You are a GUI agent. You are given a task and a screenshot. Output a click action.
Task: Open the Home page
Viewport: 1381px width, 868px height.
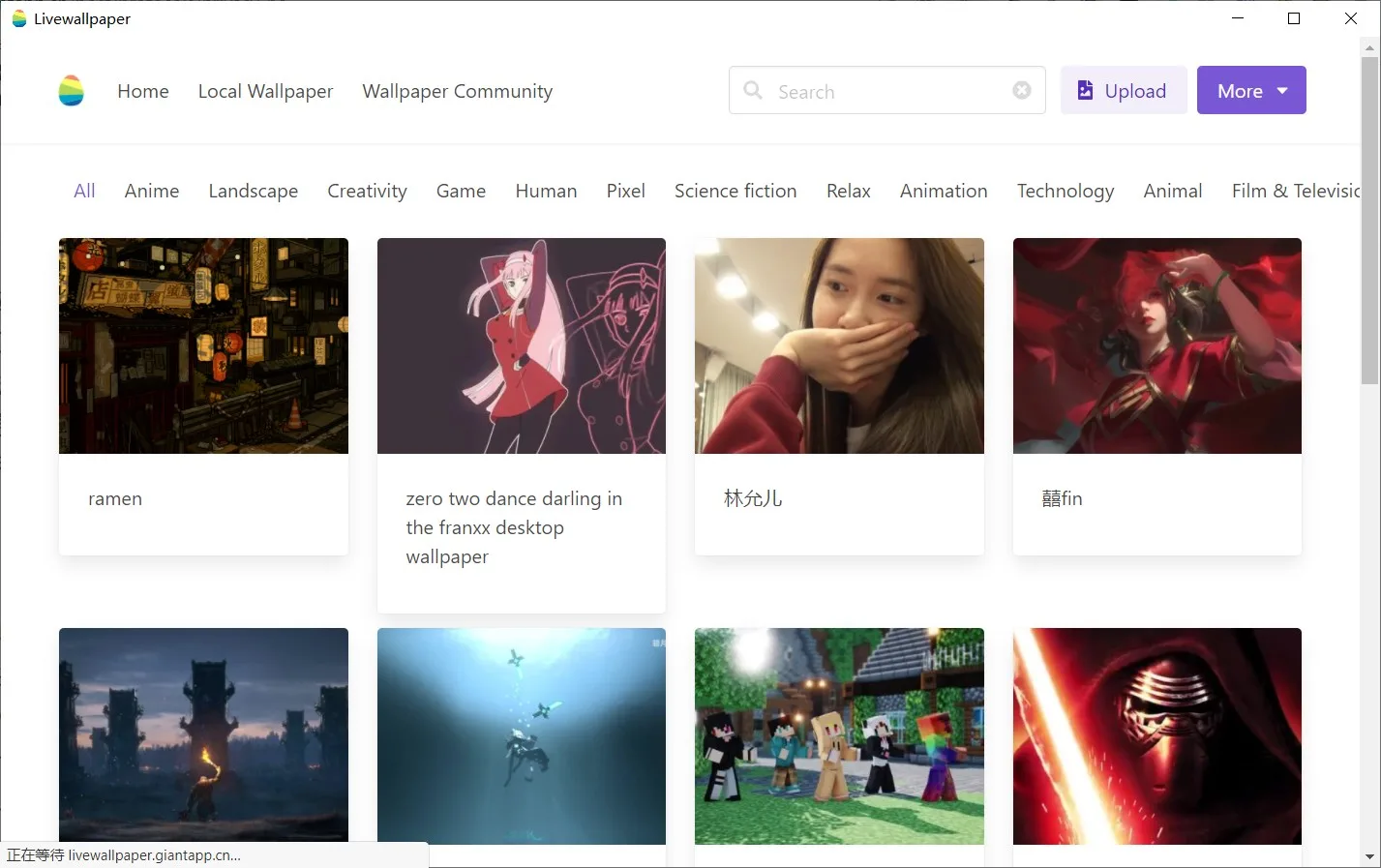click(143, 91)
